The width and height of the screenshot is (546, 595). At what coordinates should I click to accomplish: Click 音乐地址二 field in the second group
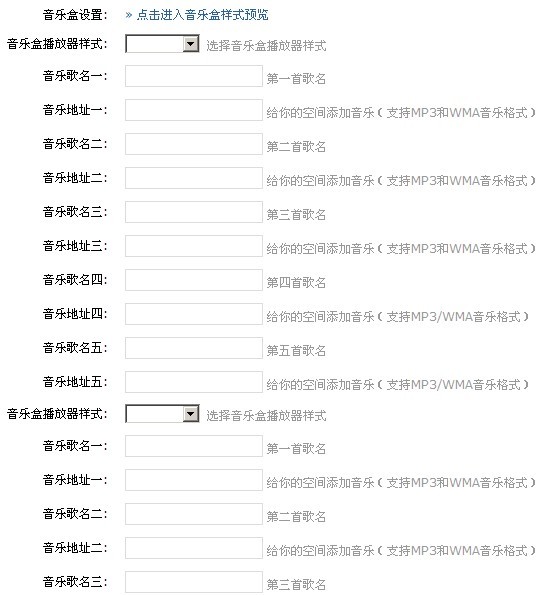pos(194,548)
